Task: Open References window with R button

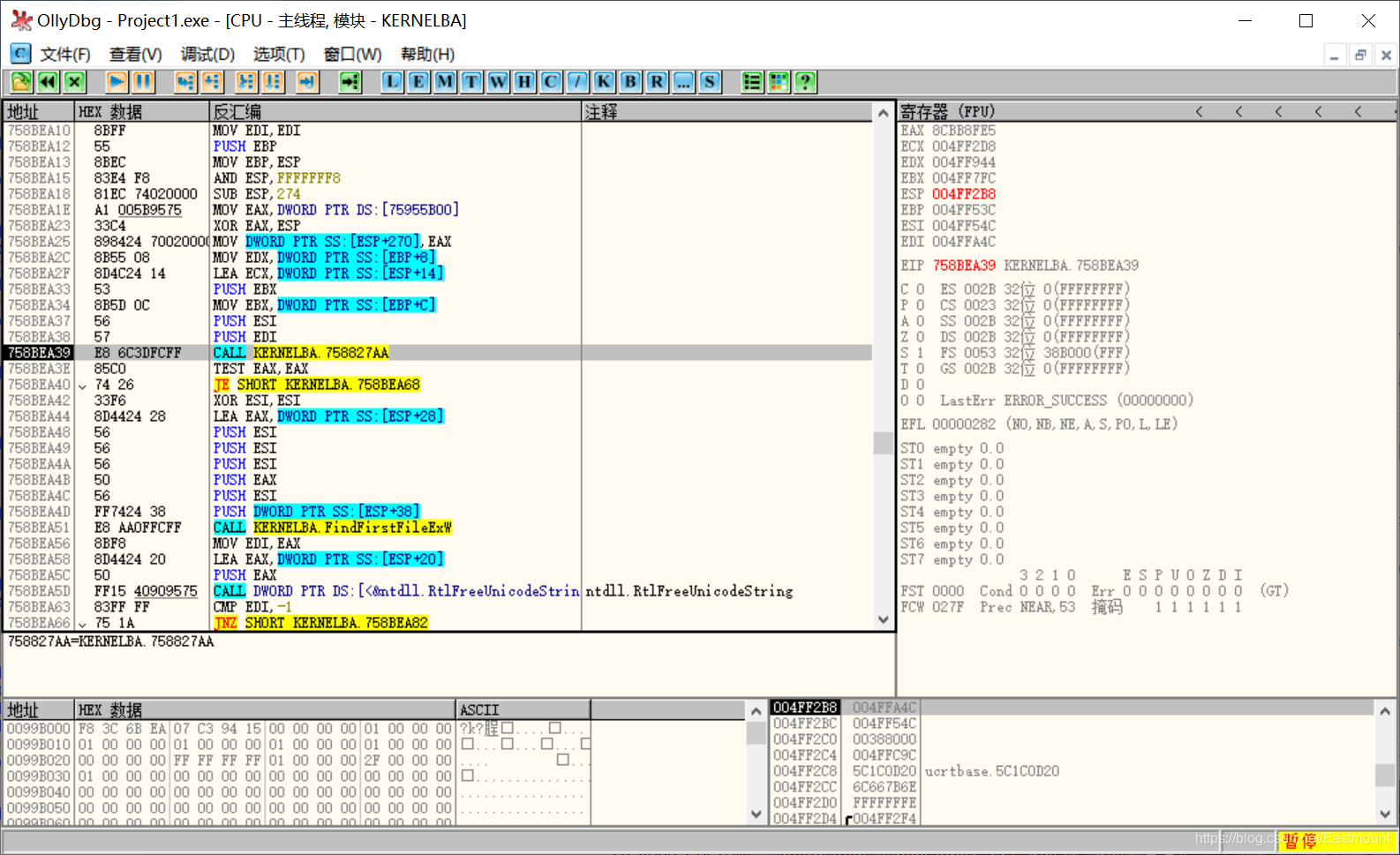Action: click(x=657, y=82)
